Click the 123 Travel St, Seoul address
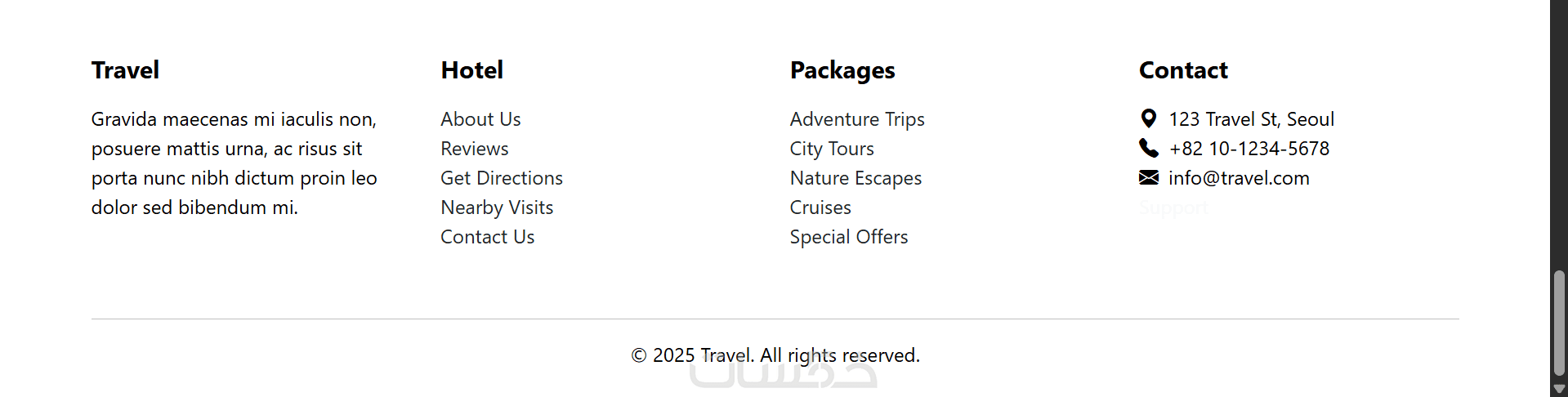 point(1251,119)
